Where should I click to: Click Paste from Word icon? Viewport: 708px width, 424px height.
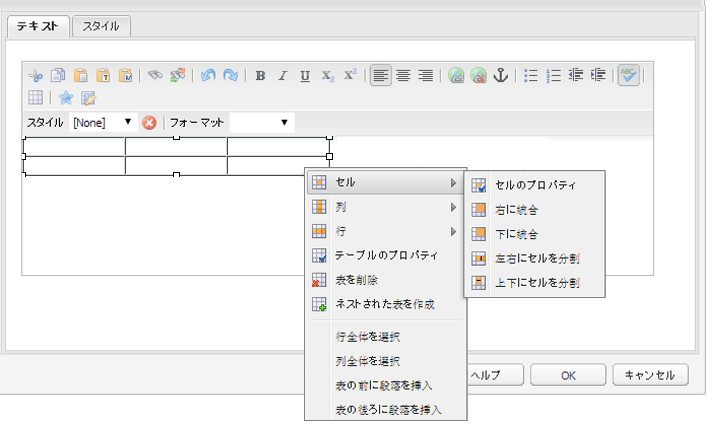click(126, 75)
